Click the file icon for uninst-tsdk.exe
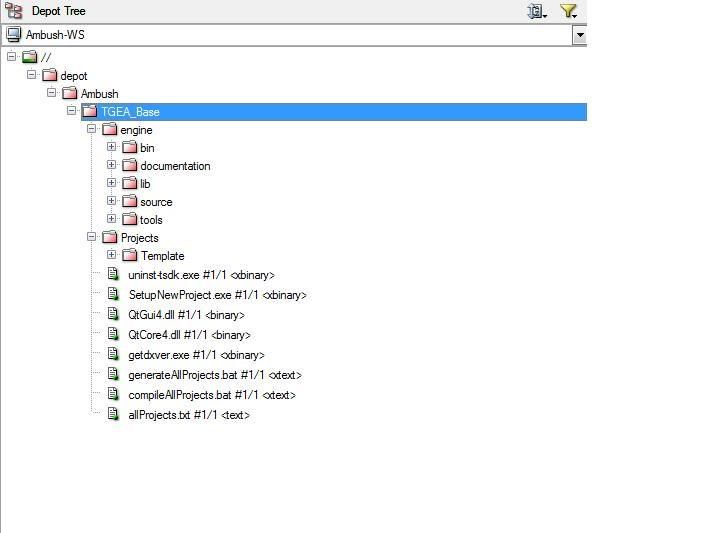The image size is (720, 533). pos(113,275)
